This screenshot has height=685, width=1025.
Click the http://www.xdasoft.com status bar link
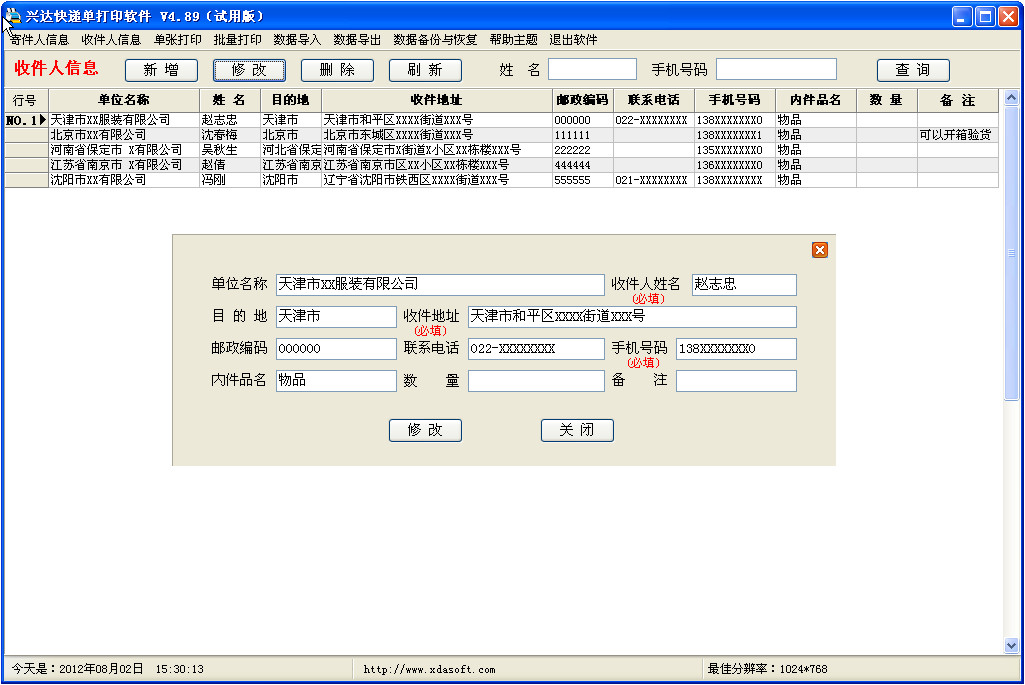429,669
